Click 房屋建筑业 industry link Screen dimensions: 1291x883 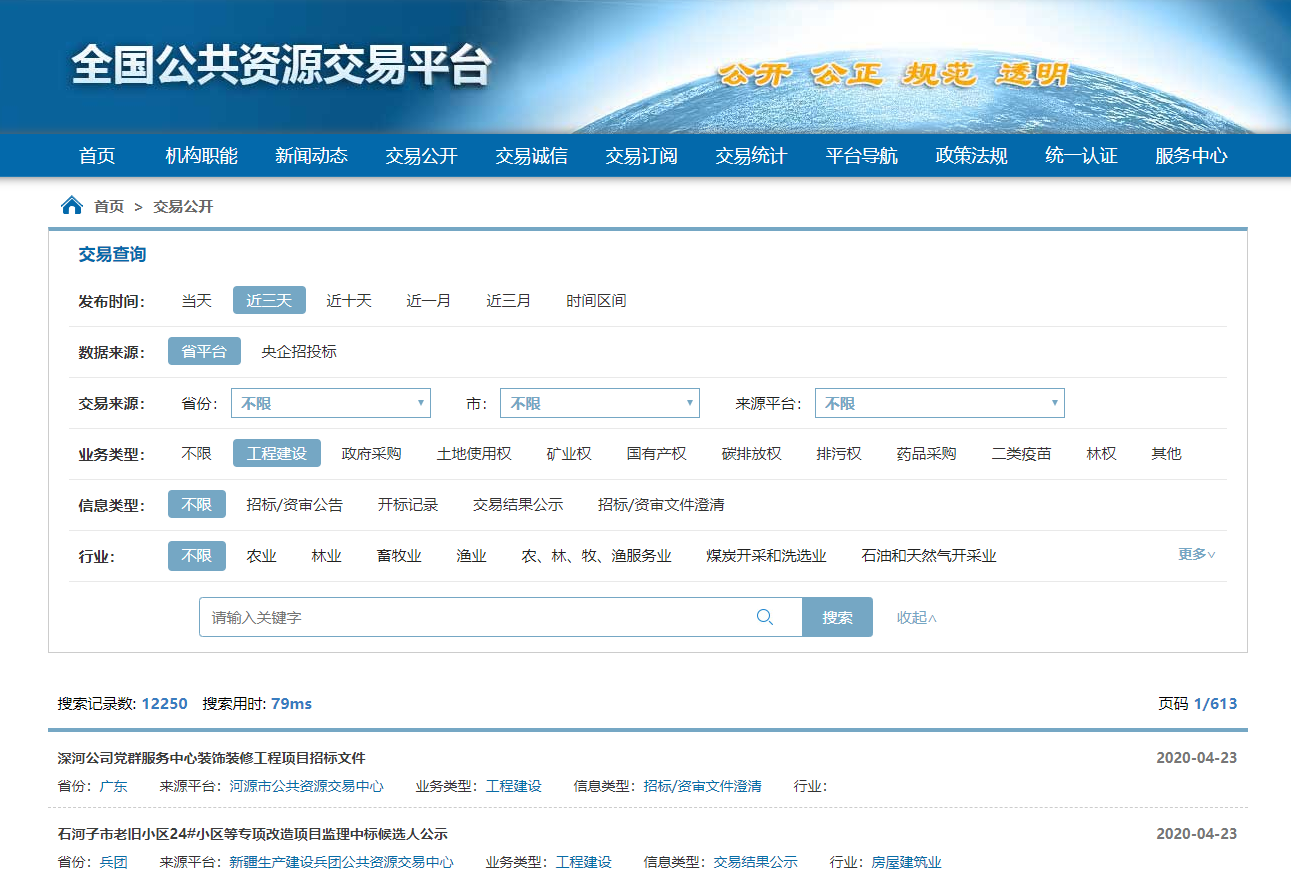click(906, 862)
